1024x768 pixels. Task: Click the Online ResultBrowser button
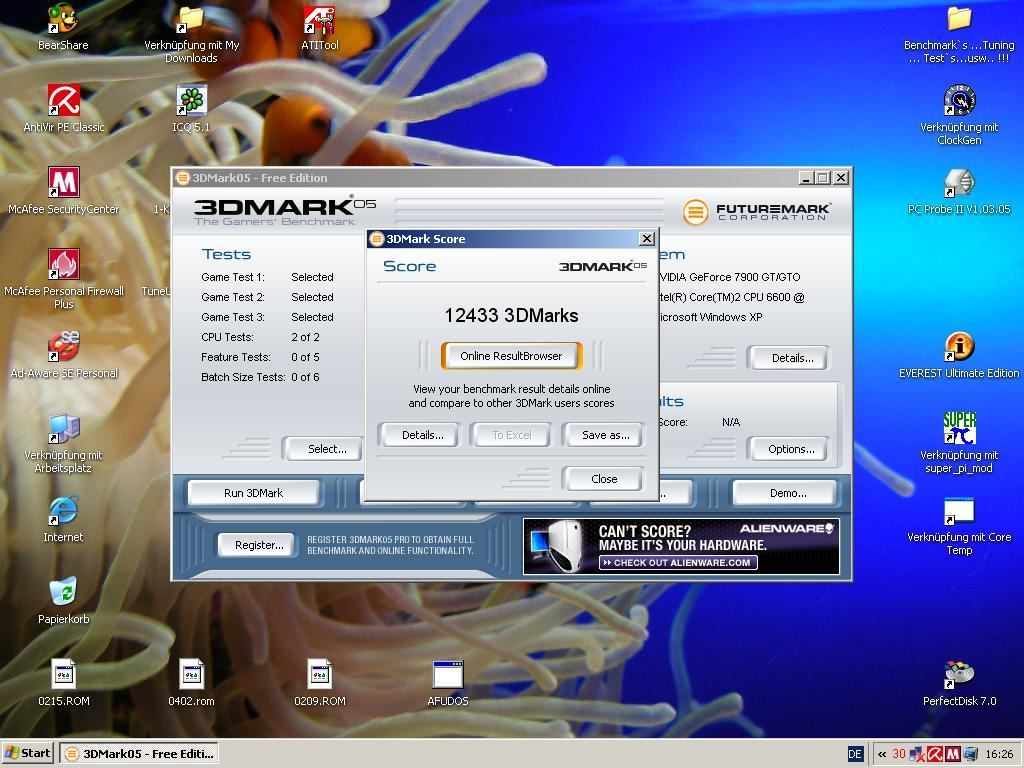pos(511,356)
